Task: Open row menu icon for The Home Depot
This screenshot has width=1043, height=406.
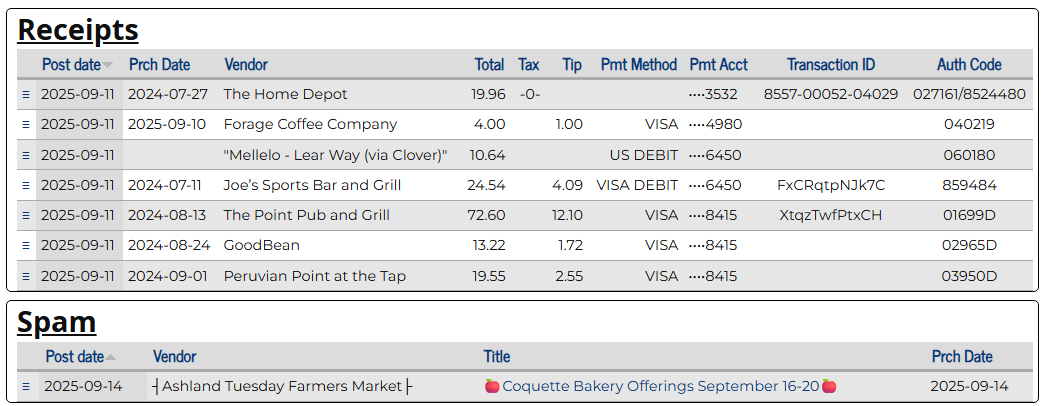Action: 26,94
